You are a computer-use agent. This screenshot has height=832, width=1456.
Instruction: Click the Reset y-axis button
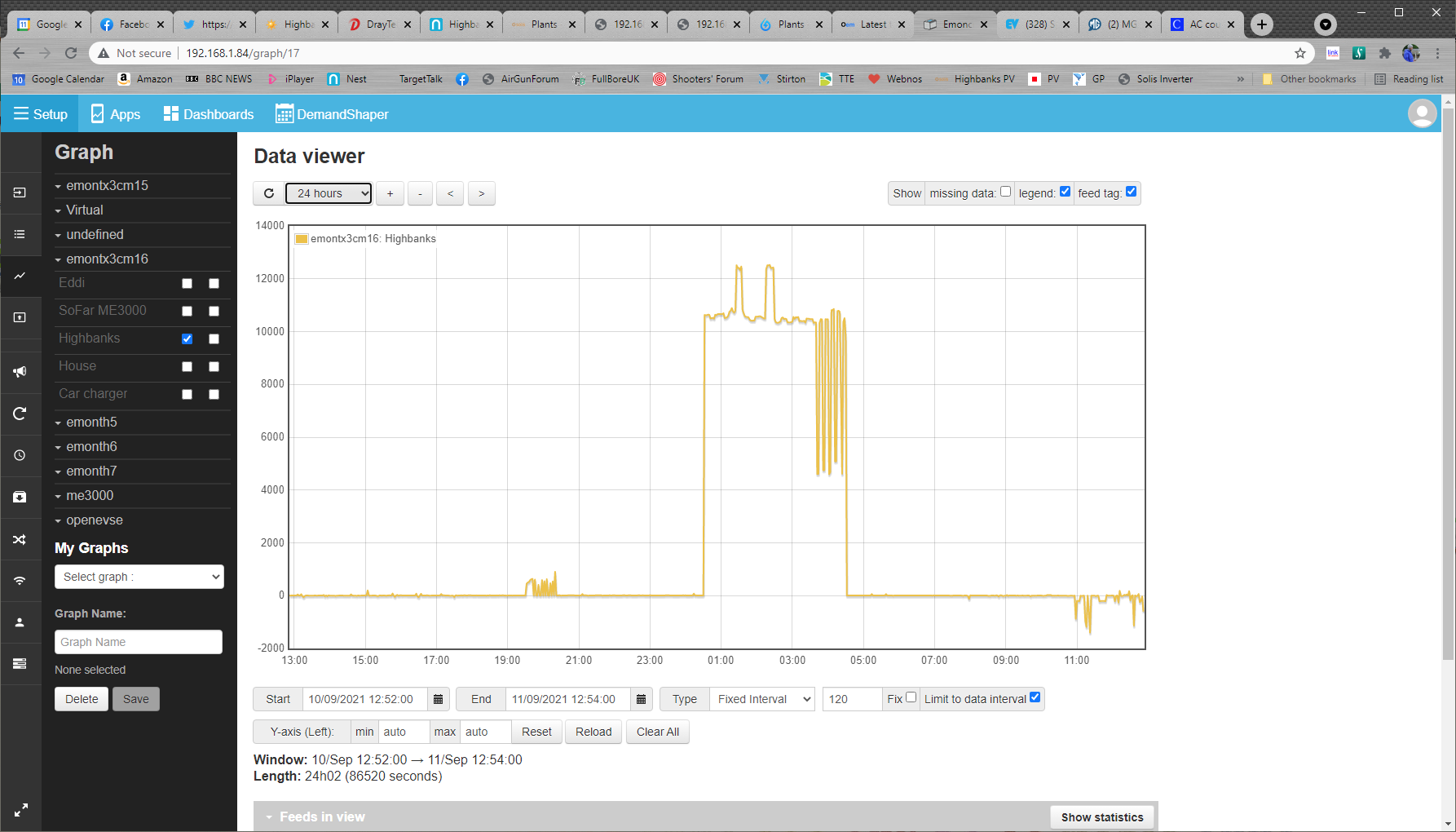pos(536,732)
